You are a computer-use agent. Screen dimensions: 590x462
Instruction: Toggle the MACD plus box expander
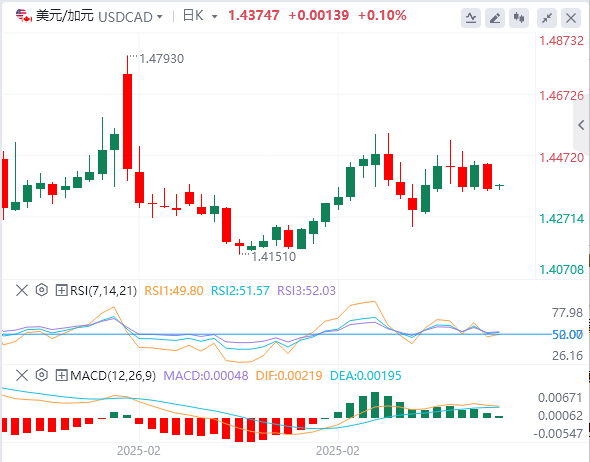pyautogui.click(x=61, y=375)
